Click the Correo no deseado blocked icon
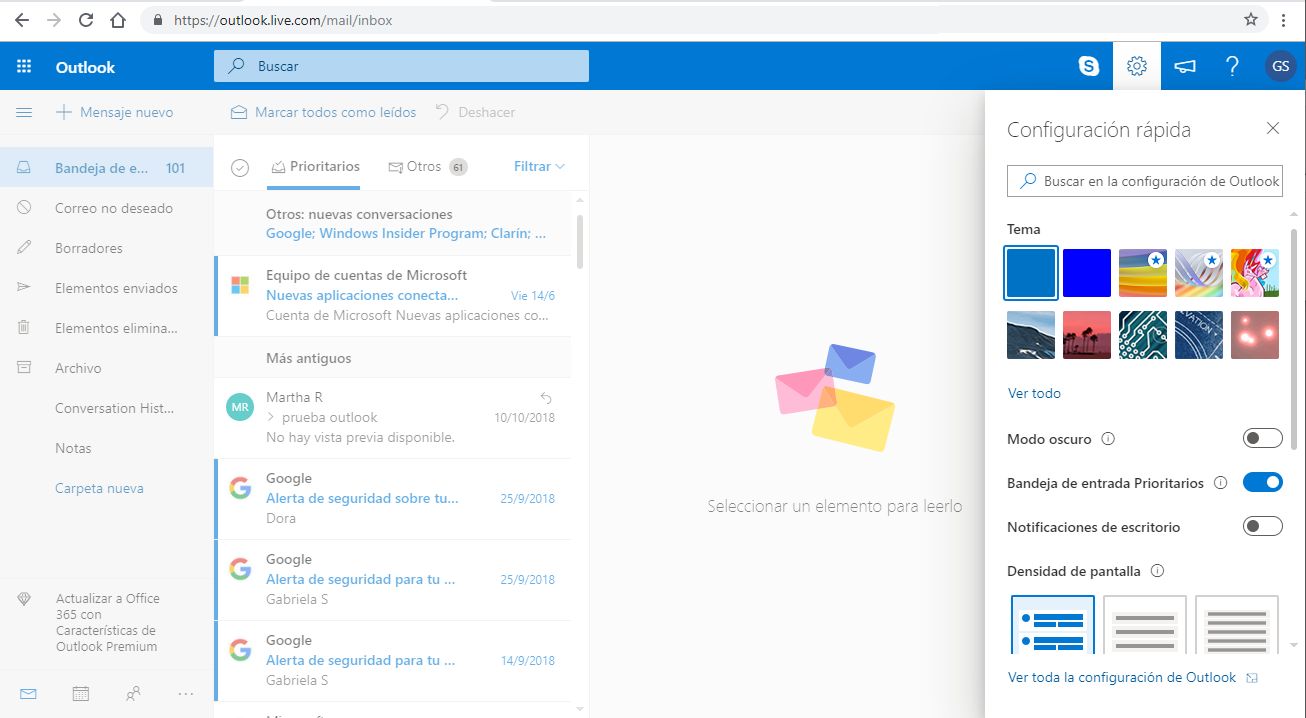Viewport: 1306px width, 718px height. 24,208
